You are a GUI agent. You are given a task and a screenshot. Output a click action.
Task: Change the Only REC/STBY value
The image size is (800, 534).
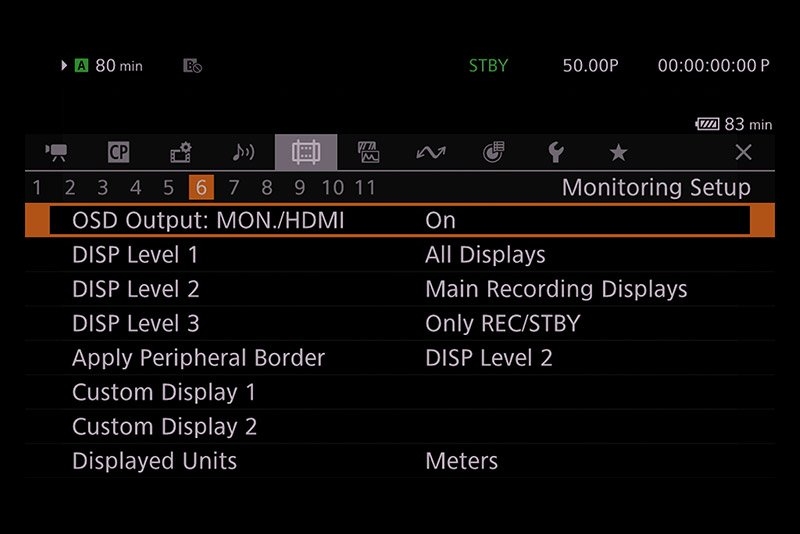pos(503,323)
